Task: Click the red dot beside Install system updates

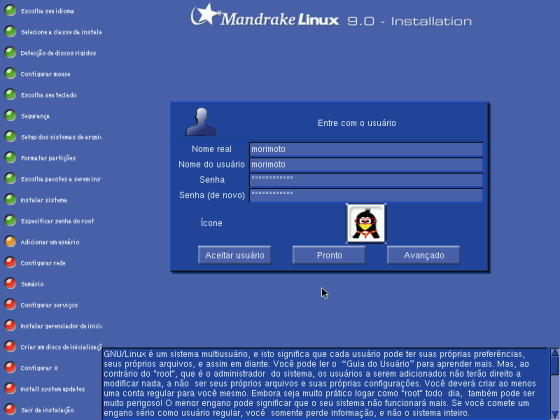Action: click(x=10, y=389)
